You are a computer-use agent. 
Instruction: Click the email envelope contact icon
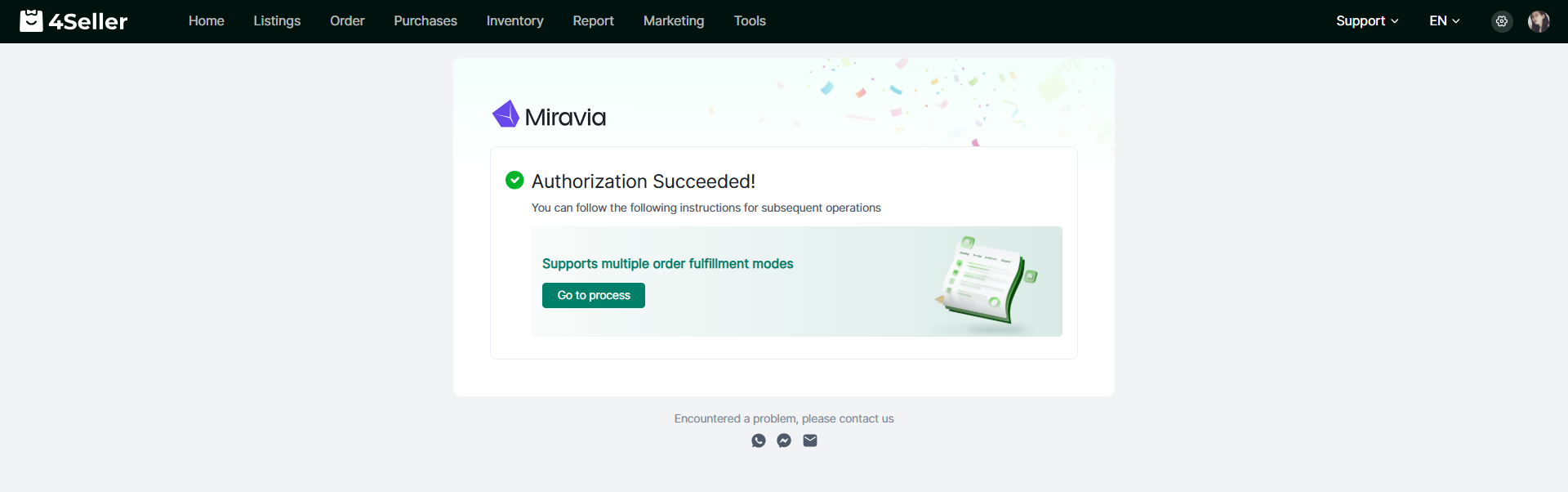(810, 441)
